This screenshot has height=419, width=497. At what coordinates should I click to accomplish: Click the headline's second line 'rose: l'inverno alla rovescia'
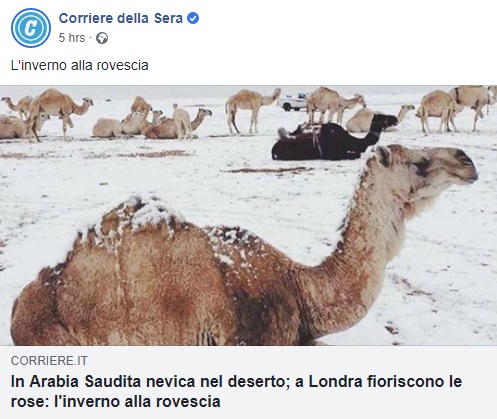(x=115, y=401)
